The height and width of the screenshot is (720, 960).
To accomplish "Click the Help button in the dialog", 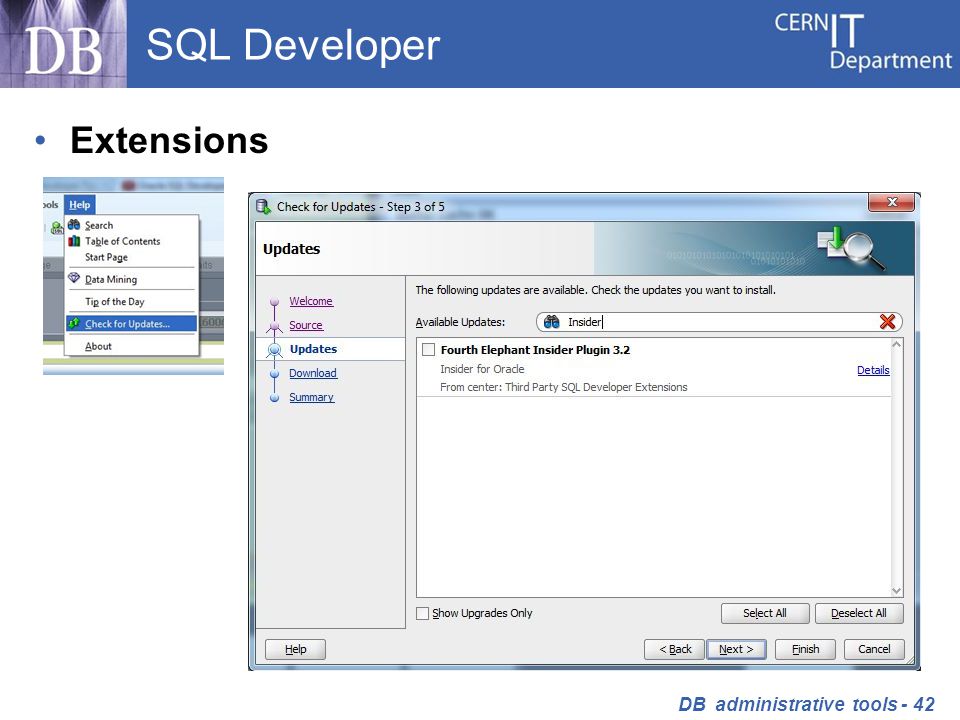I will tap(296, 649).
